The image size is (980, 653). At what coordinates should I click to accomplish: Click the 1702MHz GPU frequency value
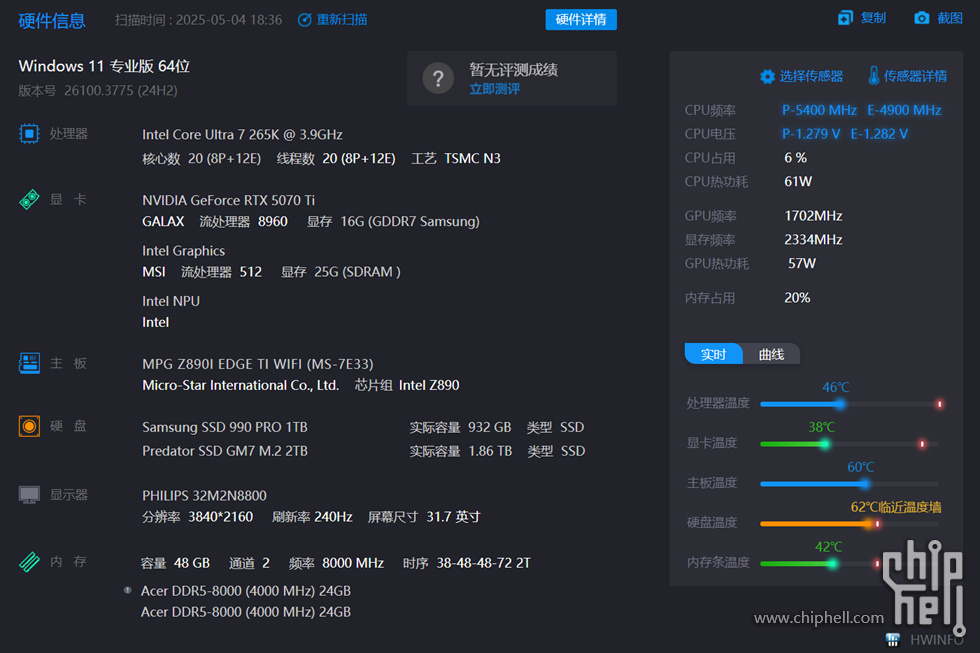click(x=813, y=216)
